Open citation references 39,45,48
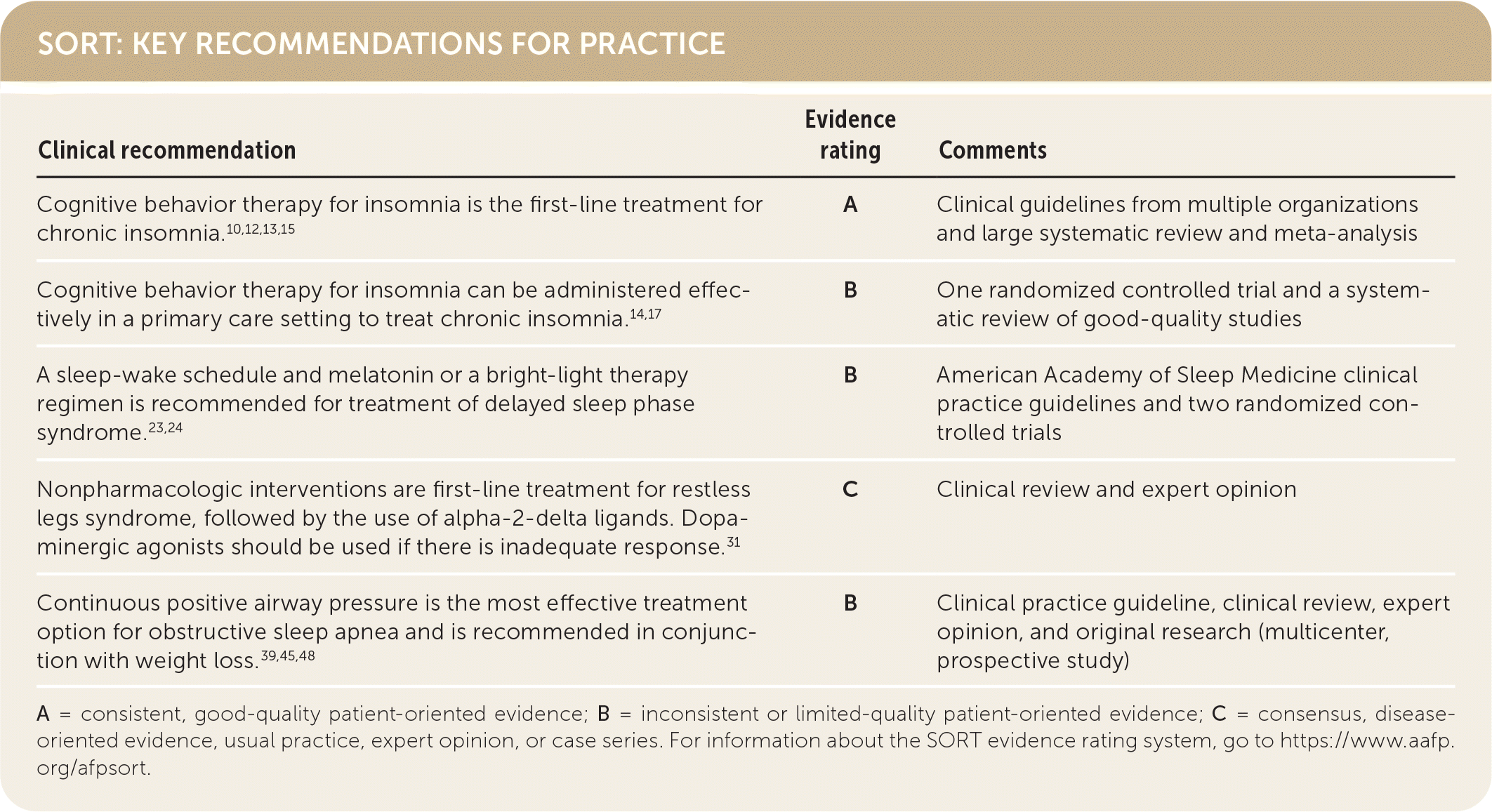The image size is (1492, 812). 288,656
